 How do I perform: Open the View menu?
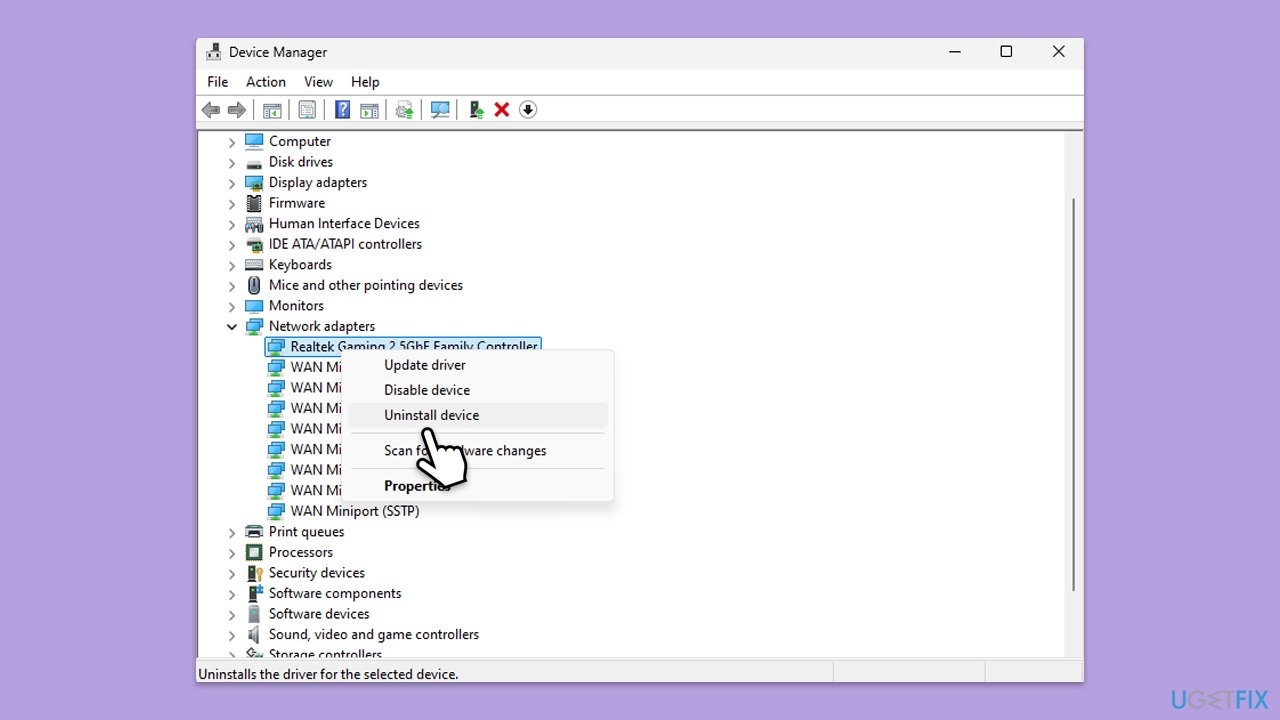[x=318, y=82]
